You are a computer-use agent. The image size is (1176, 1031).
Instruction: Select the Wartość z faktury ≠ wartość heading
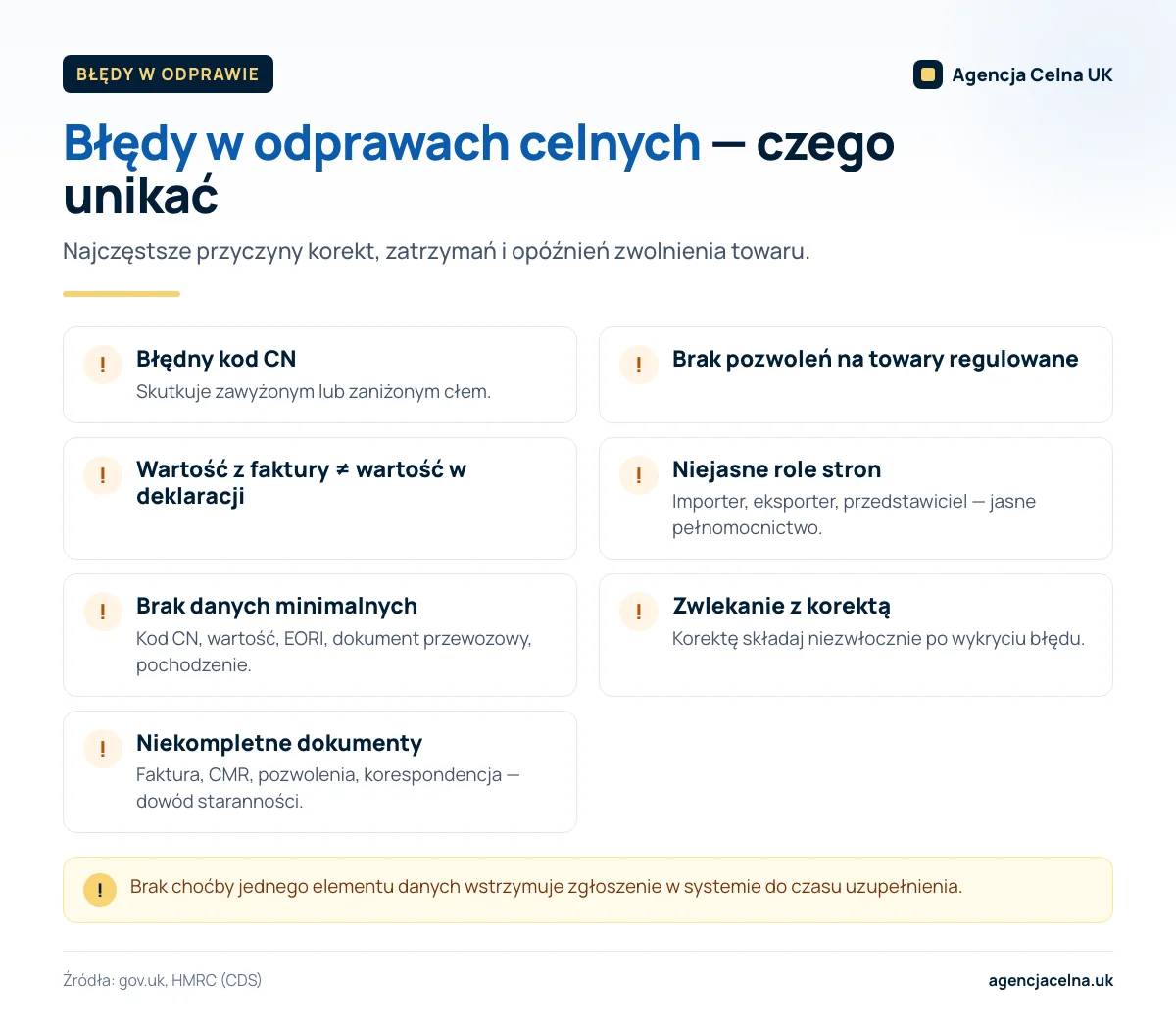tap(301, 482)
